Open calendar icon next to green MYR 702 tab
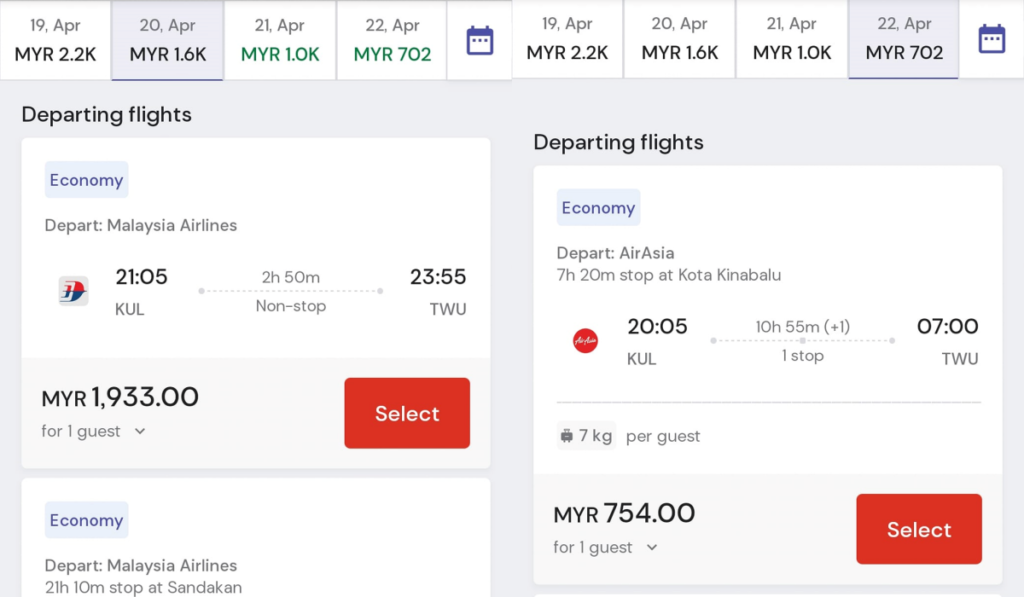The height and width of the screenshot is (597, 1024). coord(480,40)
